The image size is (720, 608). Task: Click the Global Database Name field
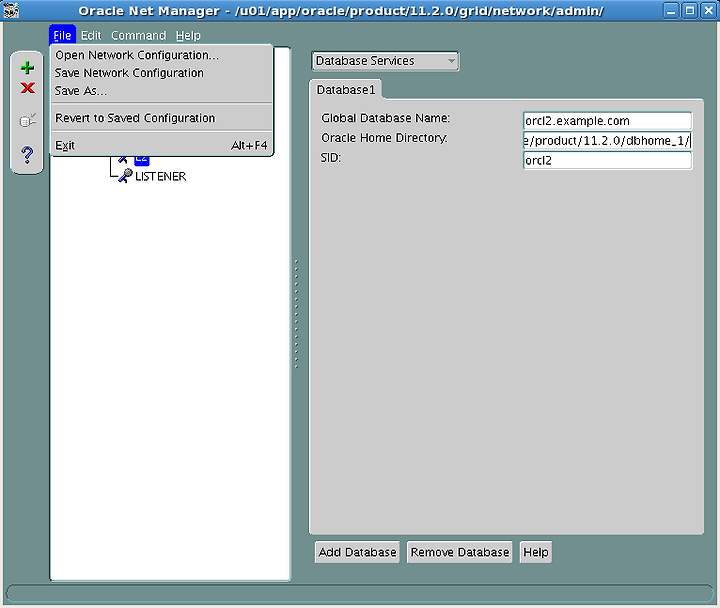608,121
